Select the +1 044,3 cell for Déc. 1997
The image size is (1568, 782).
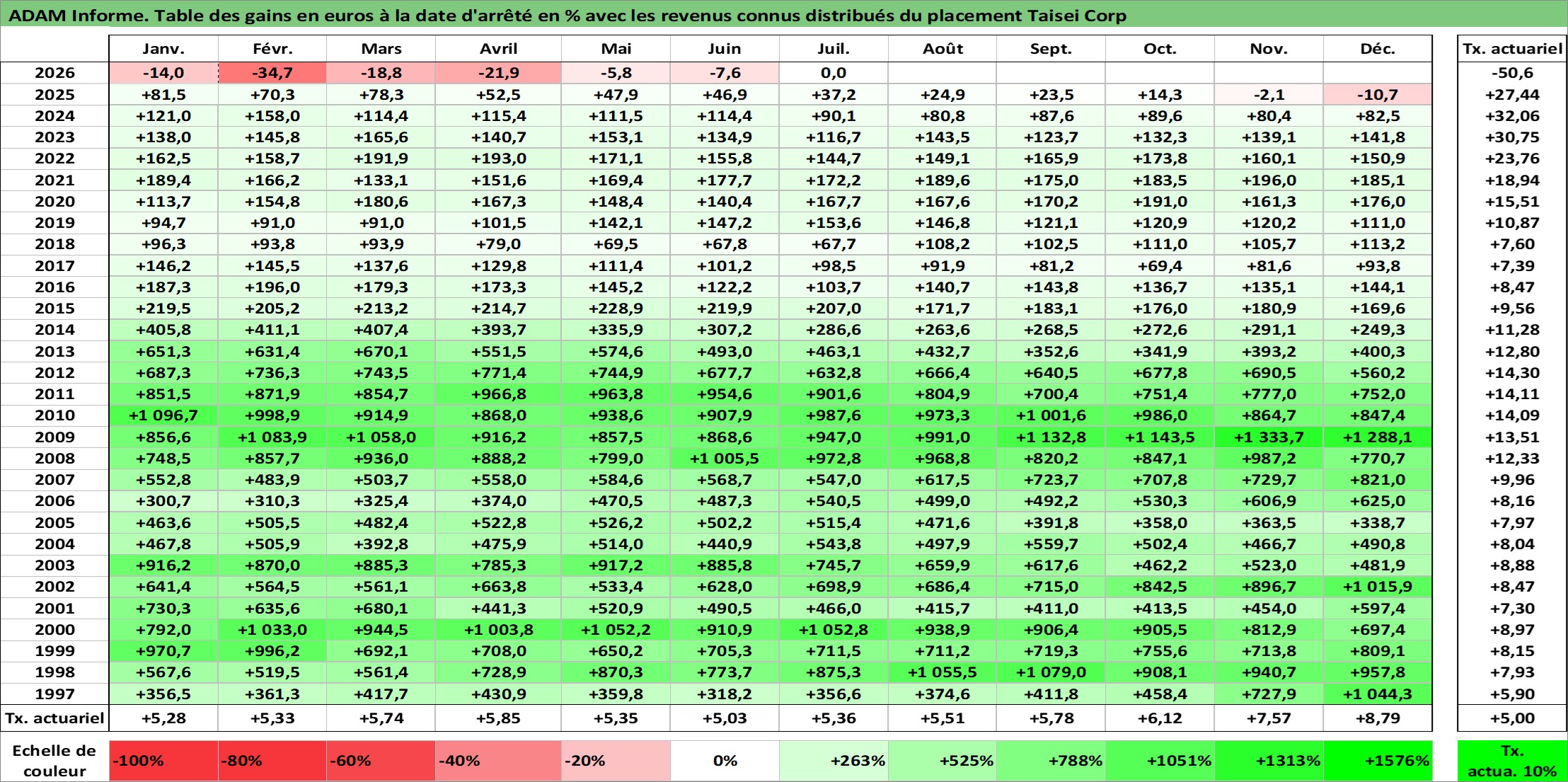click(x=1378, y=694)
